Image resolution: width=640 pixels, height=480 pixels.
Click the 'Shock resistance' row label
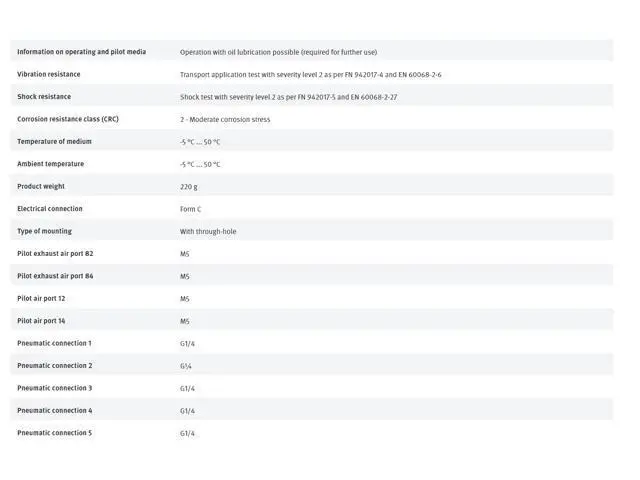44,96
